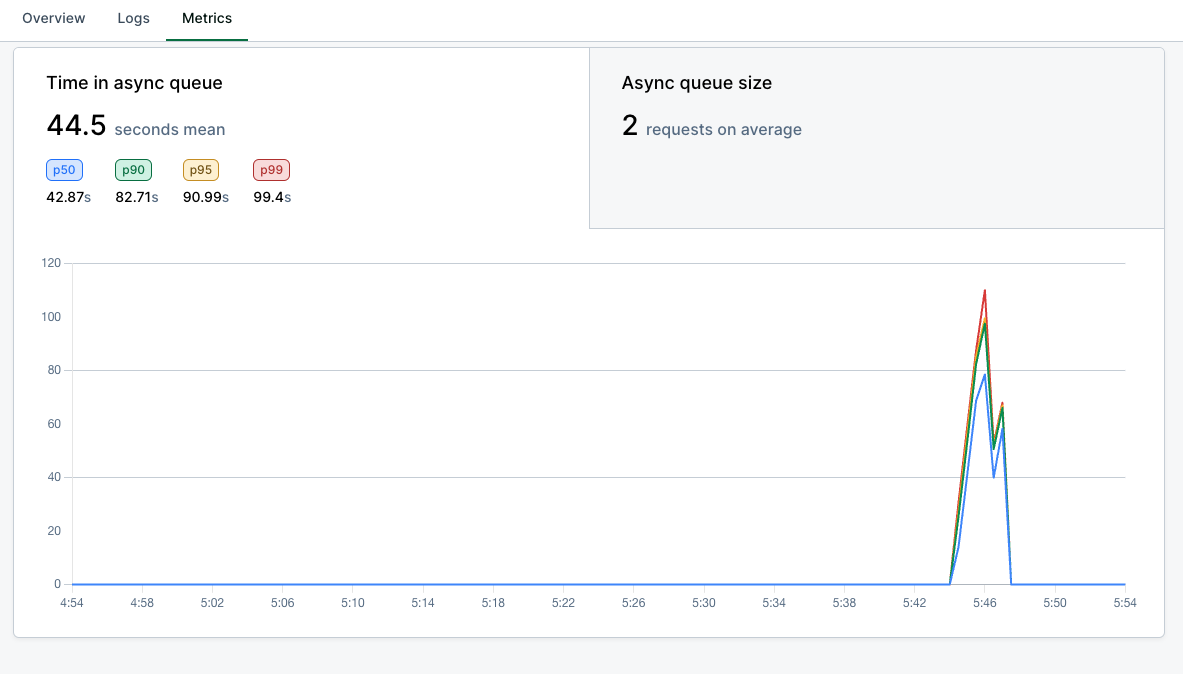This screenshot has height=674, width=1183.
Task: Click the 5:30 x-axis label
Action: click(704, 603)
